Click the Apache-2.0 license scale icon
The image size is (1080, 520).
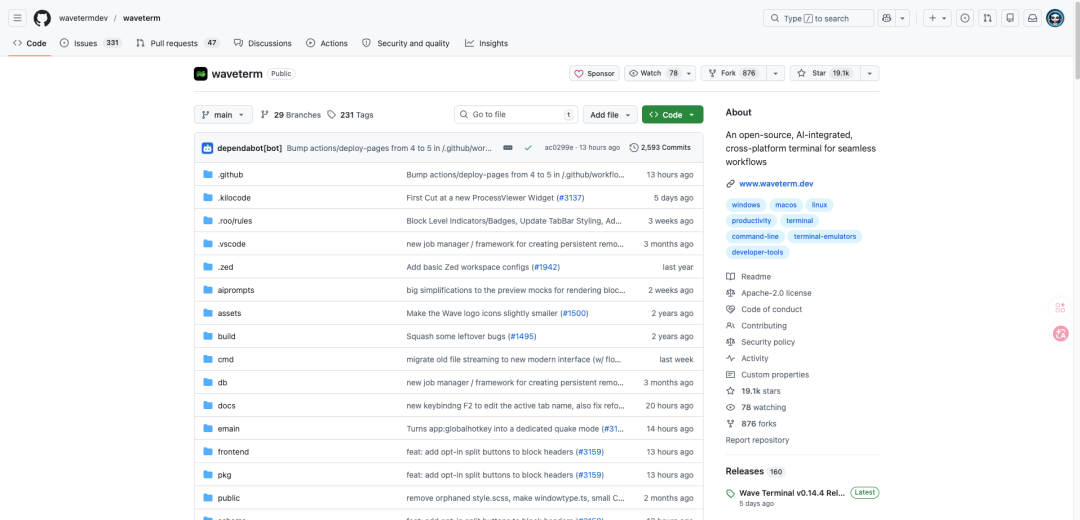click(731, 293)
